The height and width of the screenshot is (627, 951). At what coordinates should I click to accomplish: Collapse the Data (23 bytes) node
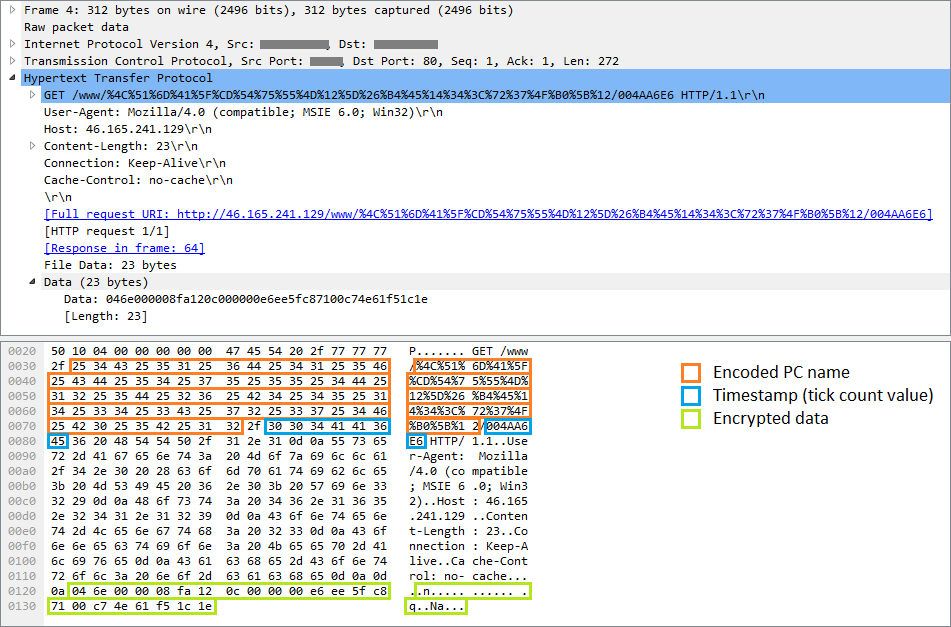[32, 282]
